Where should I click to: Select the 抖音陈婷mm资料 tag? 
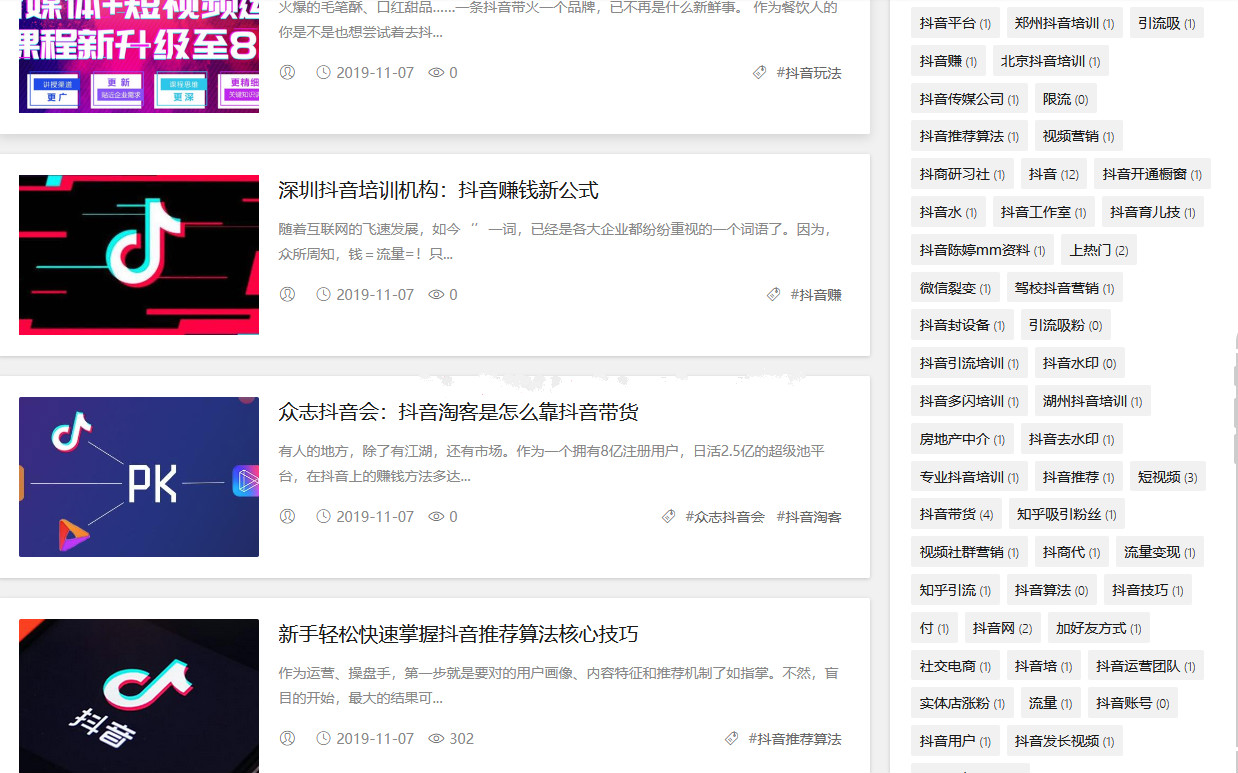coord(982,250)
